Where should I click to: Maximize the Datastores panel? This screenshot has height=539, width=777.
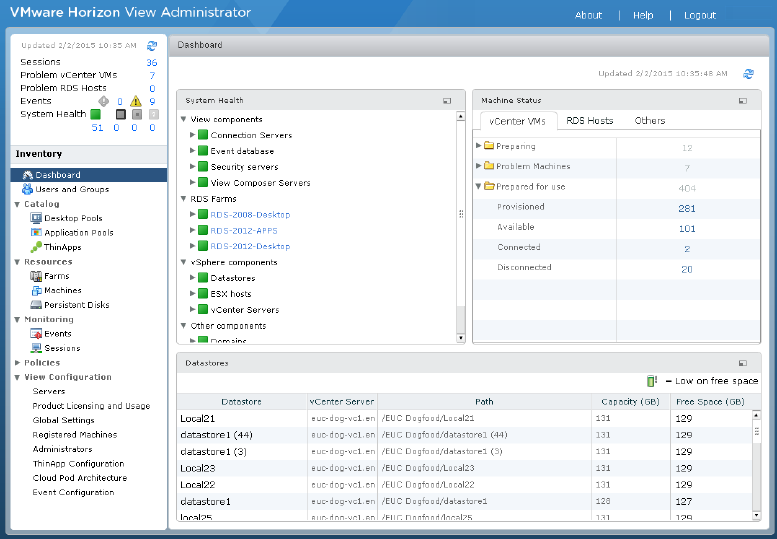743,364
